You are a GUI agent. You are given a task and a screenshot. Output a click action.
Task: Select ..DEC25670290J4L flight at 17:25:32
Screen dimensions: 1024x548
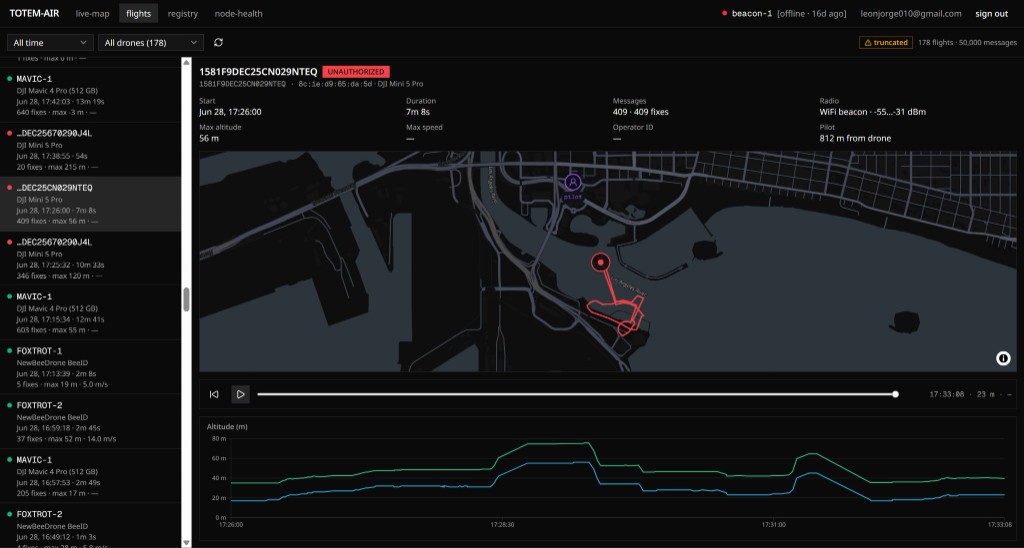(x=90, y=259)
